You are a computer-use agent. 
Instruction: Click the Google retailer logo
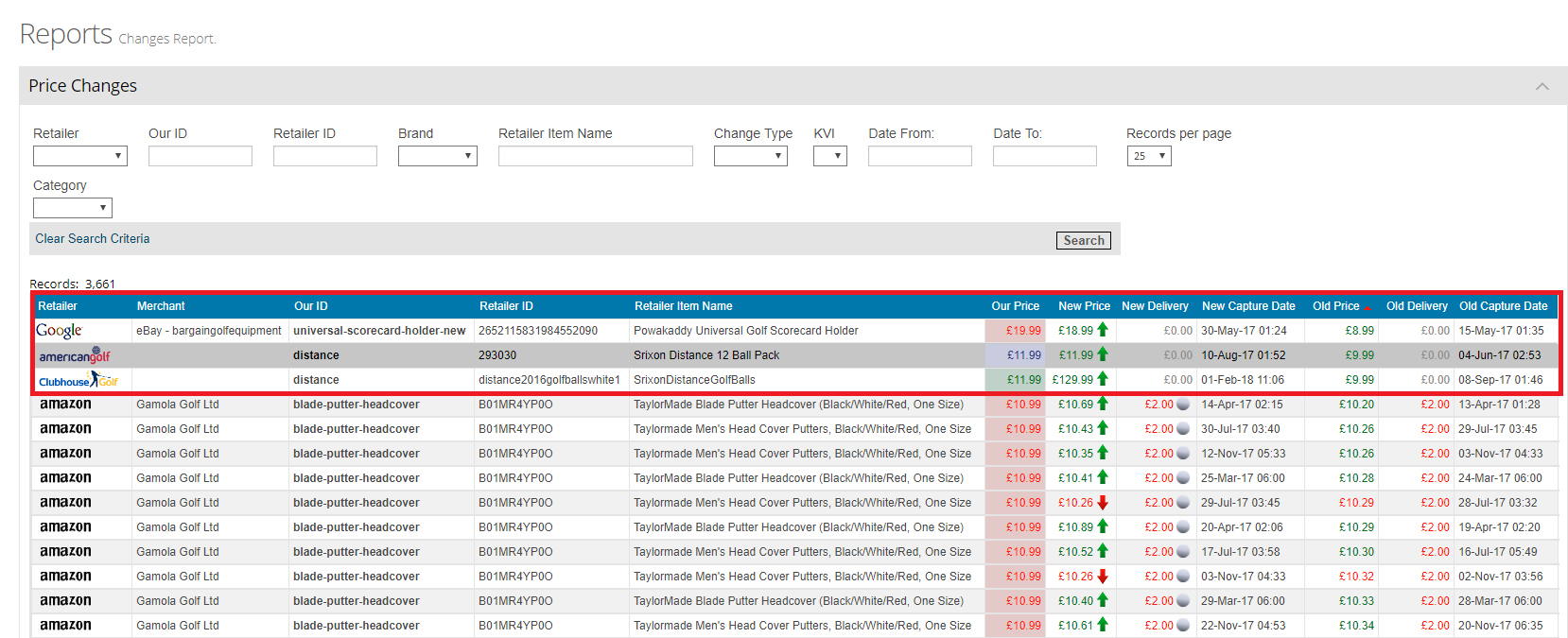click(x=59, y=331)
